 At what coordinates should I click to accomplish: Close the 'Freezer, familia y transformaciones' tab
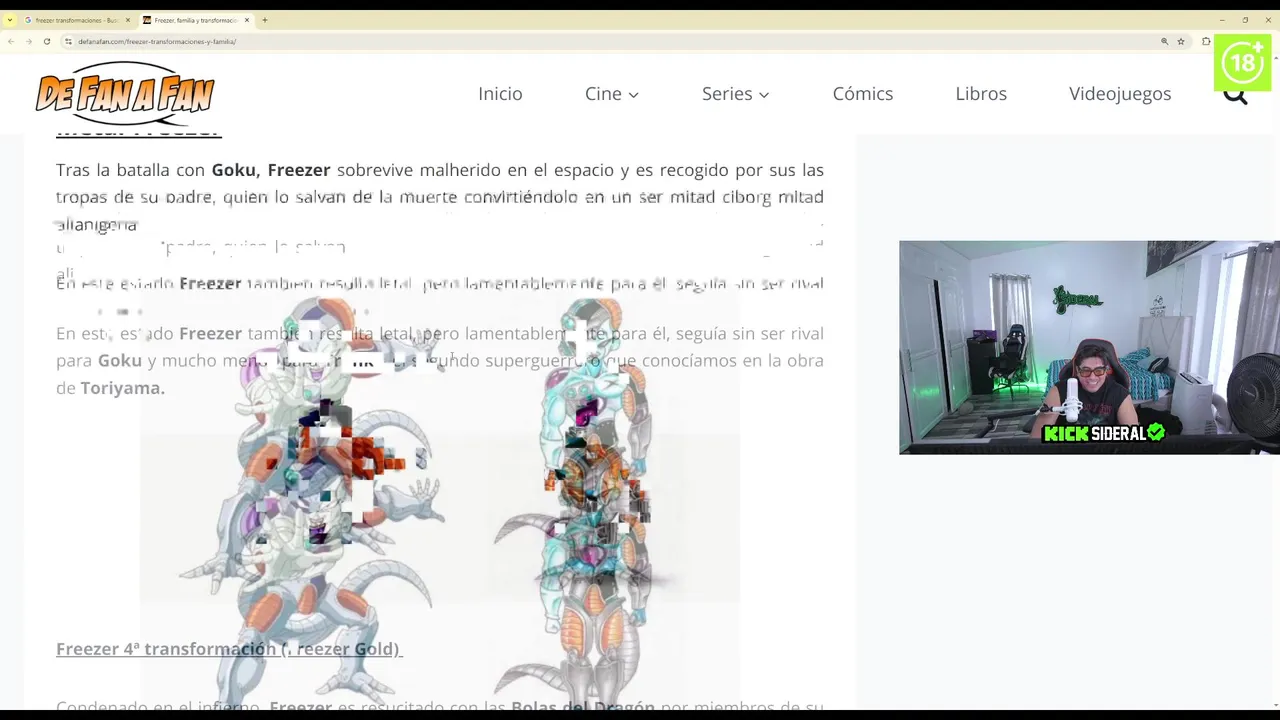(x=247, y=20)
